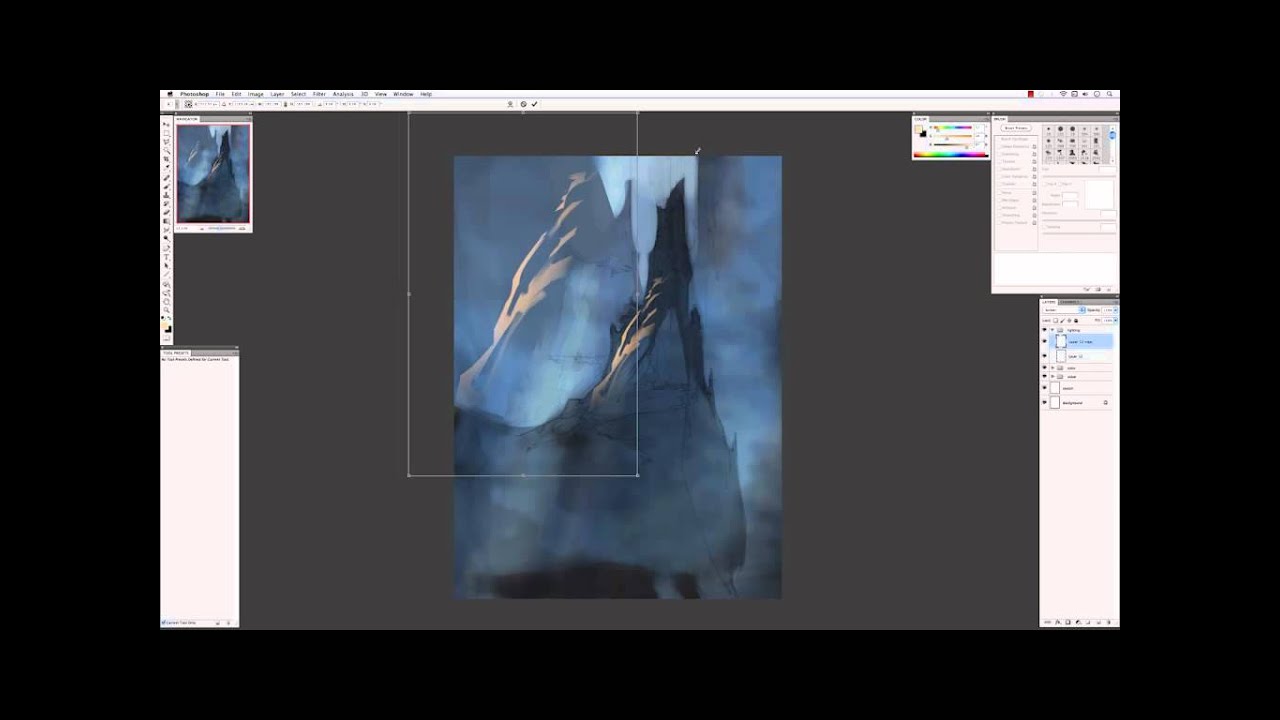Viewport: 1280px width, 720px height.
Task: Toggle the Noise brush checkbox
Action: 999,193
